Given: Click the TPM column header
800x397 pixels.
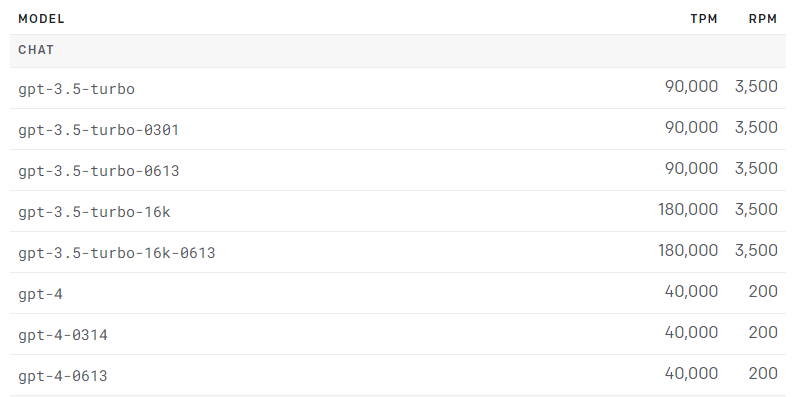Looking at the screenshot, I should [704, 19].
